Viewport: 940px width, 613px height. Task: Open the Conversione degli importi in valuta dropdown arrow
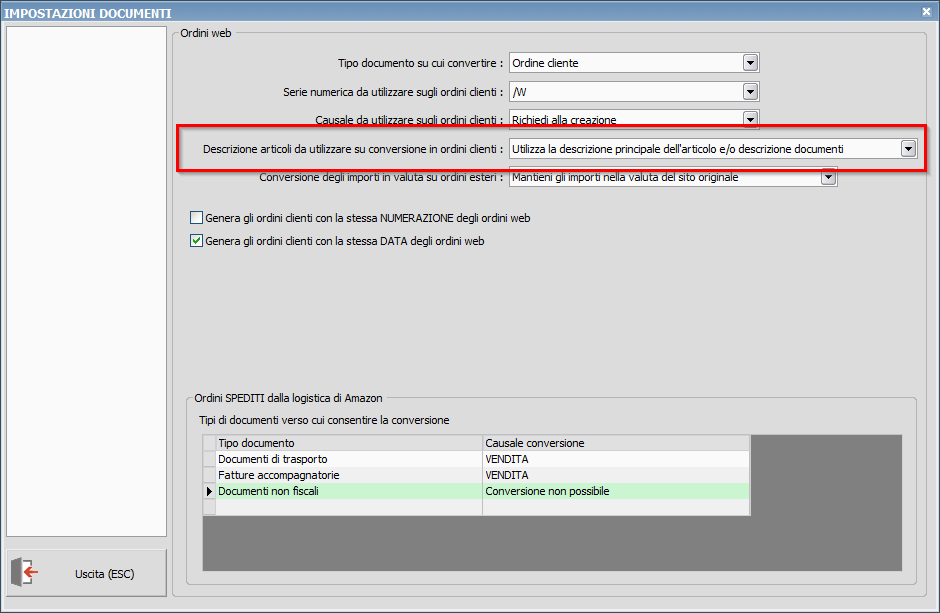(828, 177)
